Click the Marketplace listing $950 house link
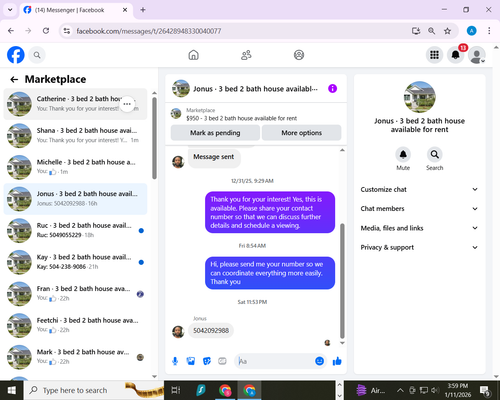The image size is (500, 400). (241, 118)
